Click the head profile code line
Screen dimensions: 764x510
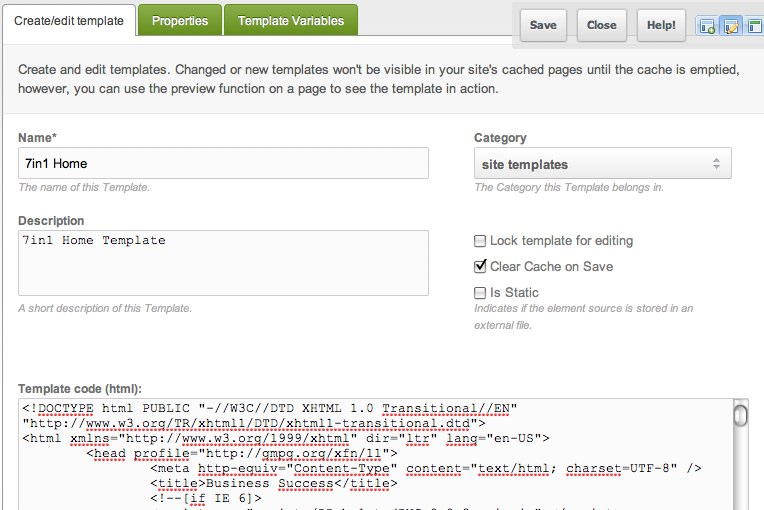[242, 453]
